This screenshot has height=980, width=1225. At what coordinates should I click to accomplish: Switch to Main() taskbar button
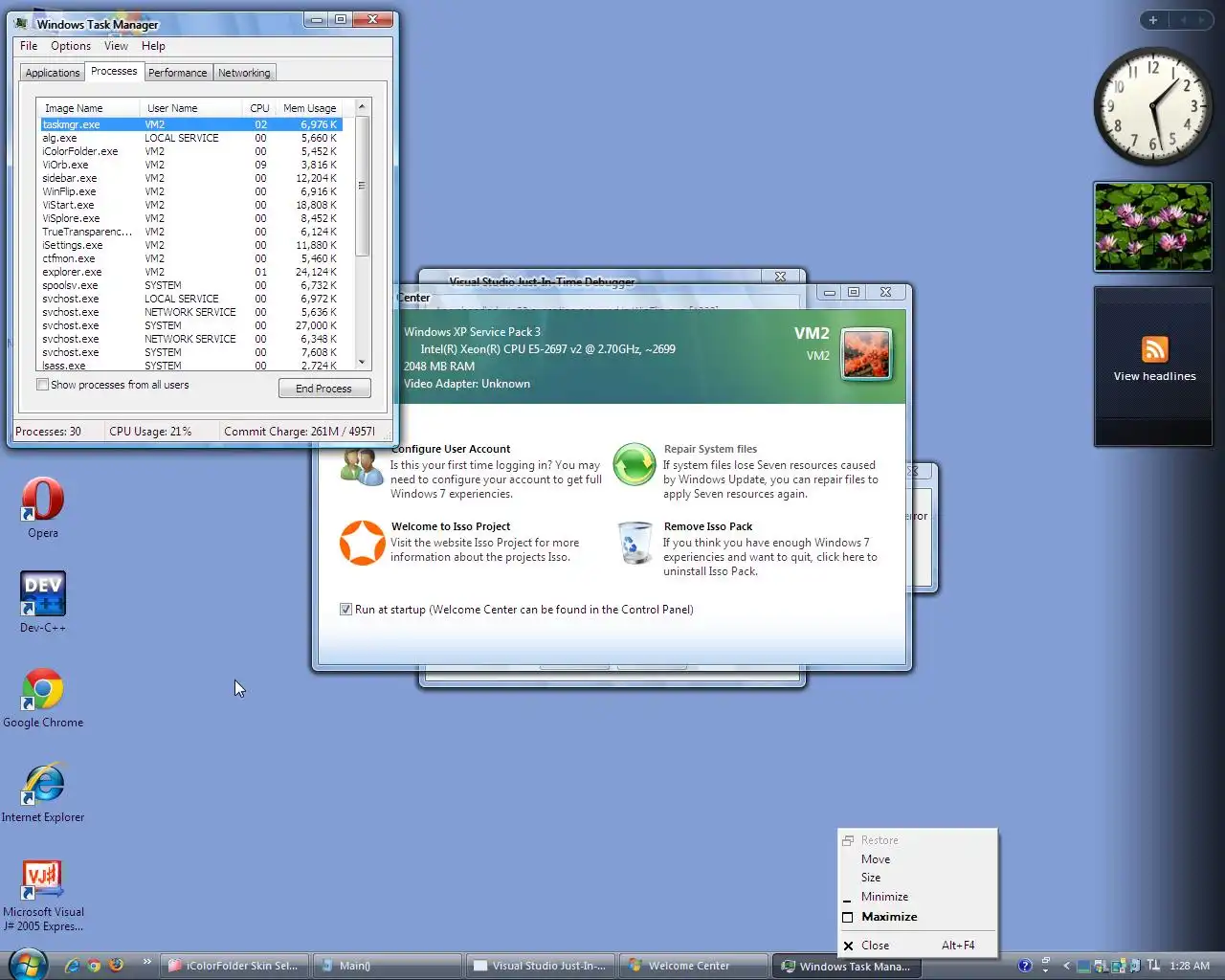pos(386,966)
